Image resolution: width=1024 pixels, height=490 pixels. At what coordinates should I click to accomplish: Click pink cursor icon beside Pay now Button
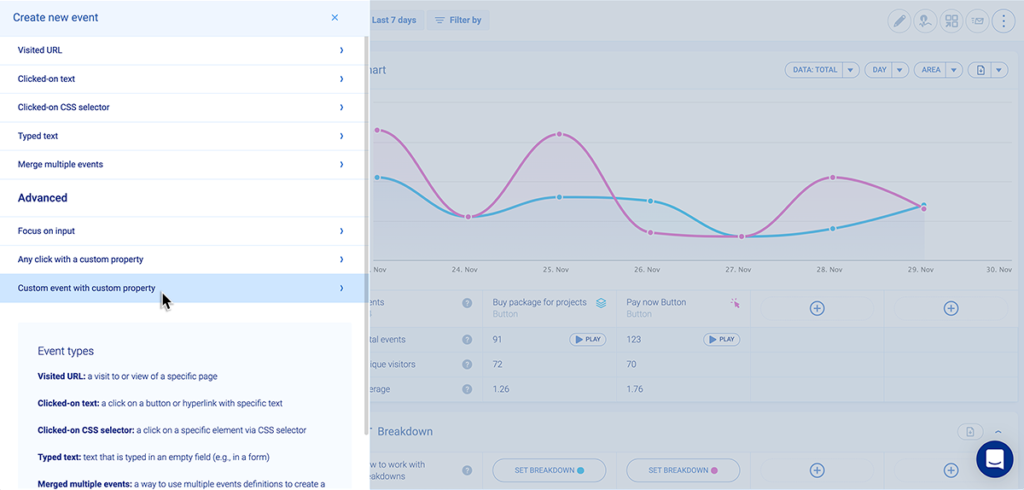(x=735, y=303)
